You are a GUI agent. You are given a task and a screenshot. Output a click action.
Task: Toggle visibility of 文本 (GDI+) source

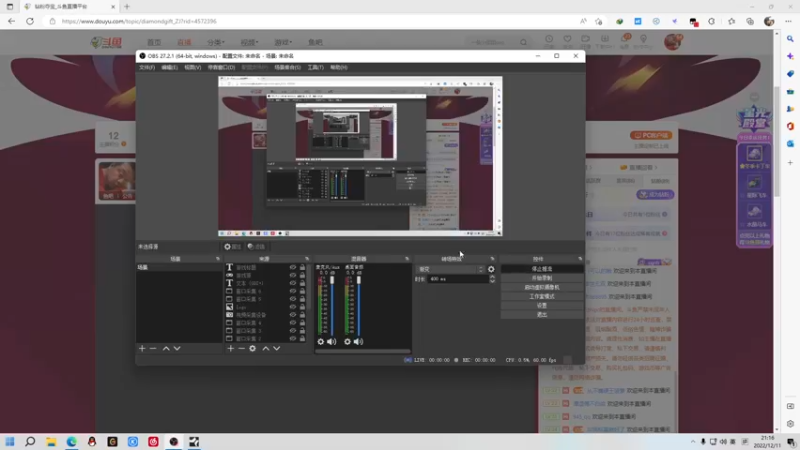click(293, 283)
